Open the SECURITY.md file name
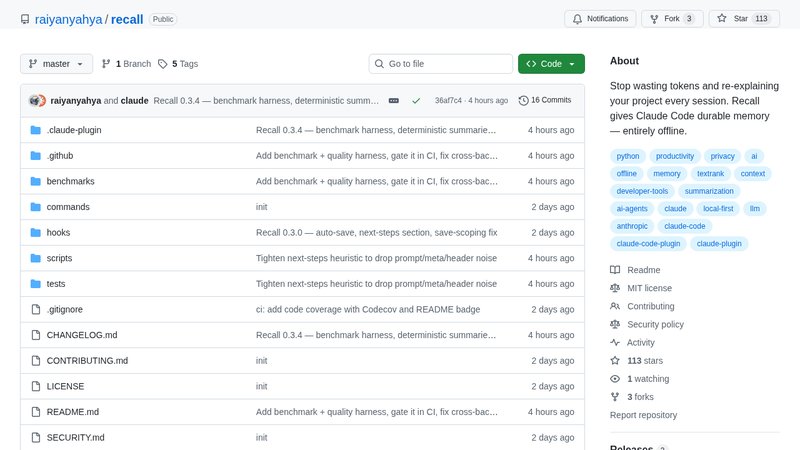The height and width of the screenshot is (450, 800). coord(75,437)
